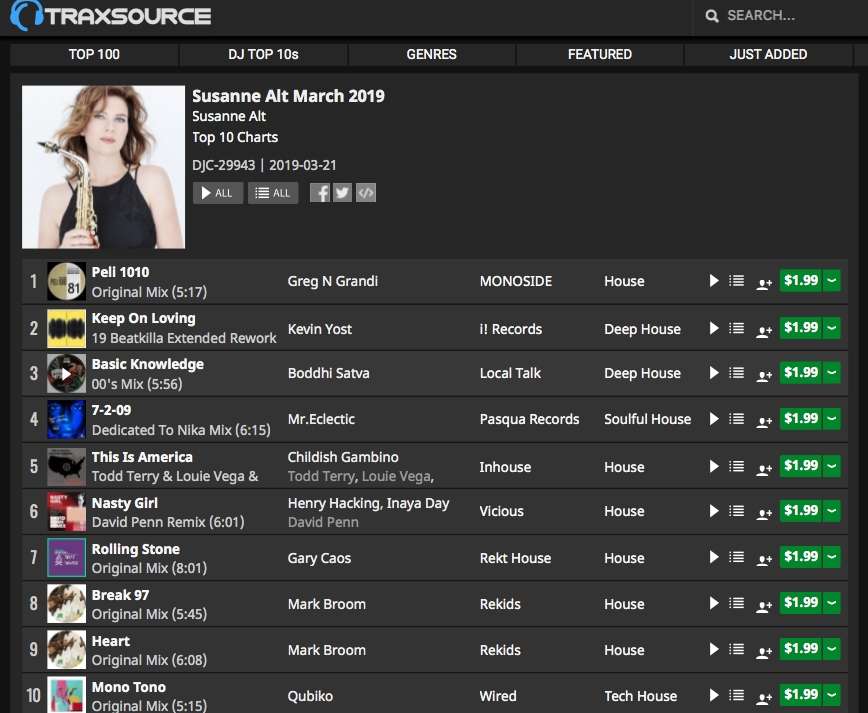The height and width of the screenshot is (713, 868).
Task: Buy Mono Tono for $1.99
Action: [800, 694]
